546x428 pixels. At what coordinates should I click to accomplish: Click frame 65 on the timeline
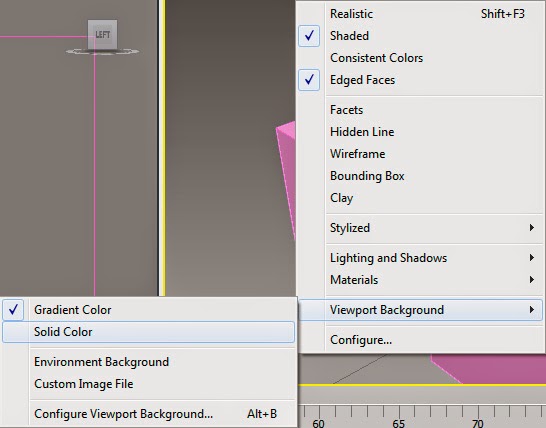[398, 423]
